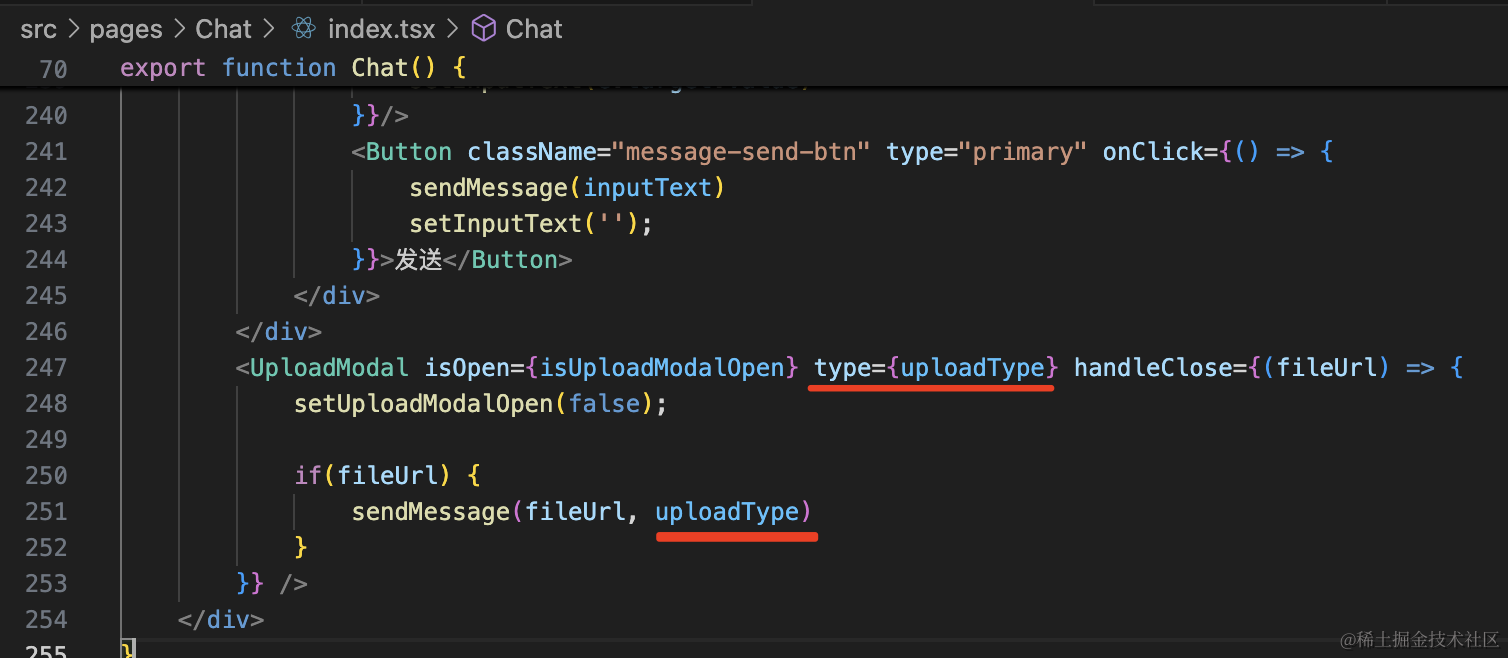Open the Chat folder breadcrumb after pages
Screen dimensions: 1508x658
(223, 29)
